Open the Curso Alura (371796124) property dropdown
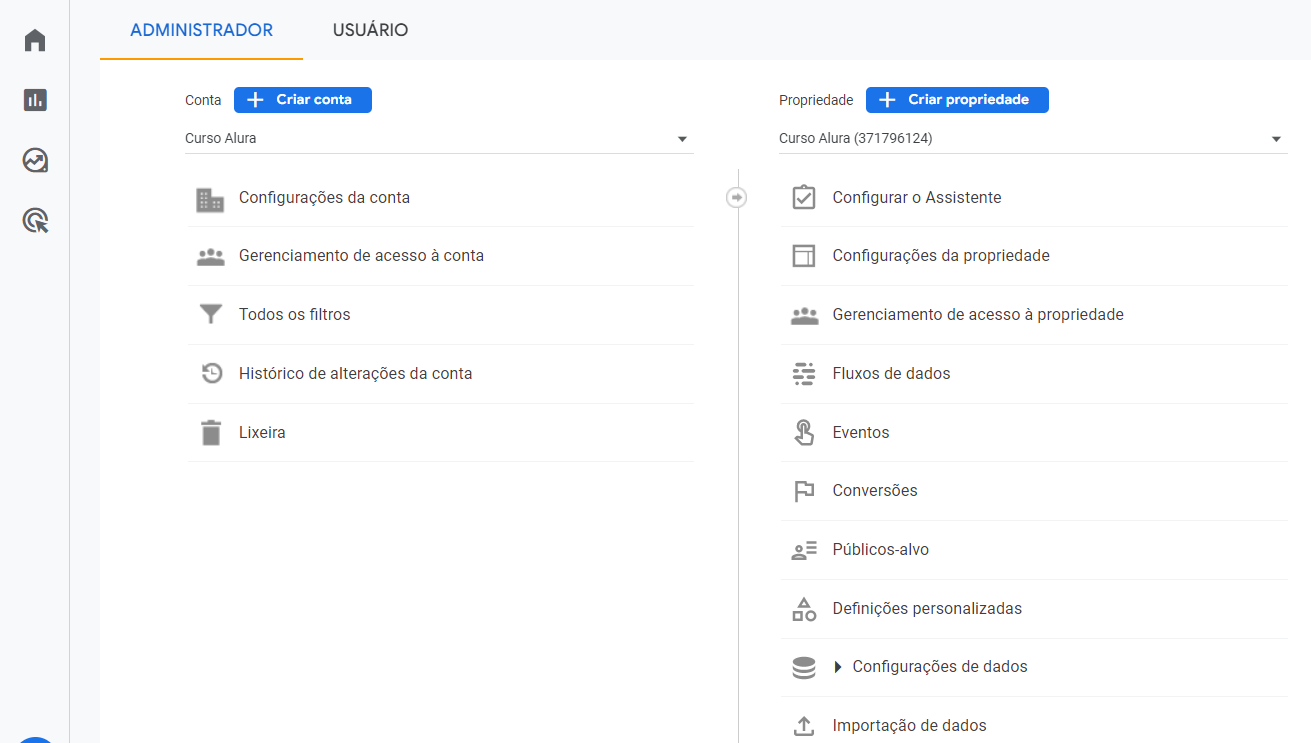Viewport: 1311px width, 743px height. pos(1033,139)
